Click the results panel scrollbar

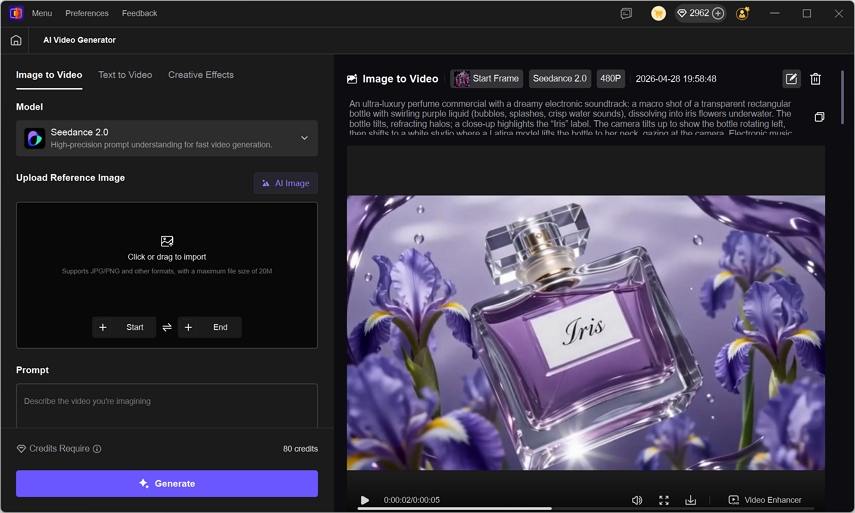tap(842, 98)
